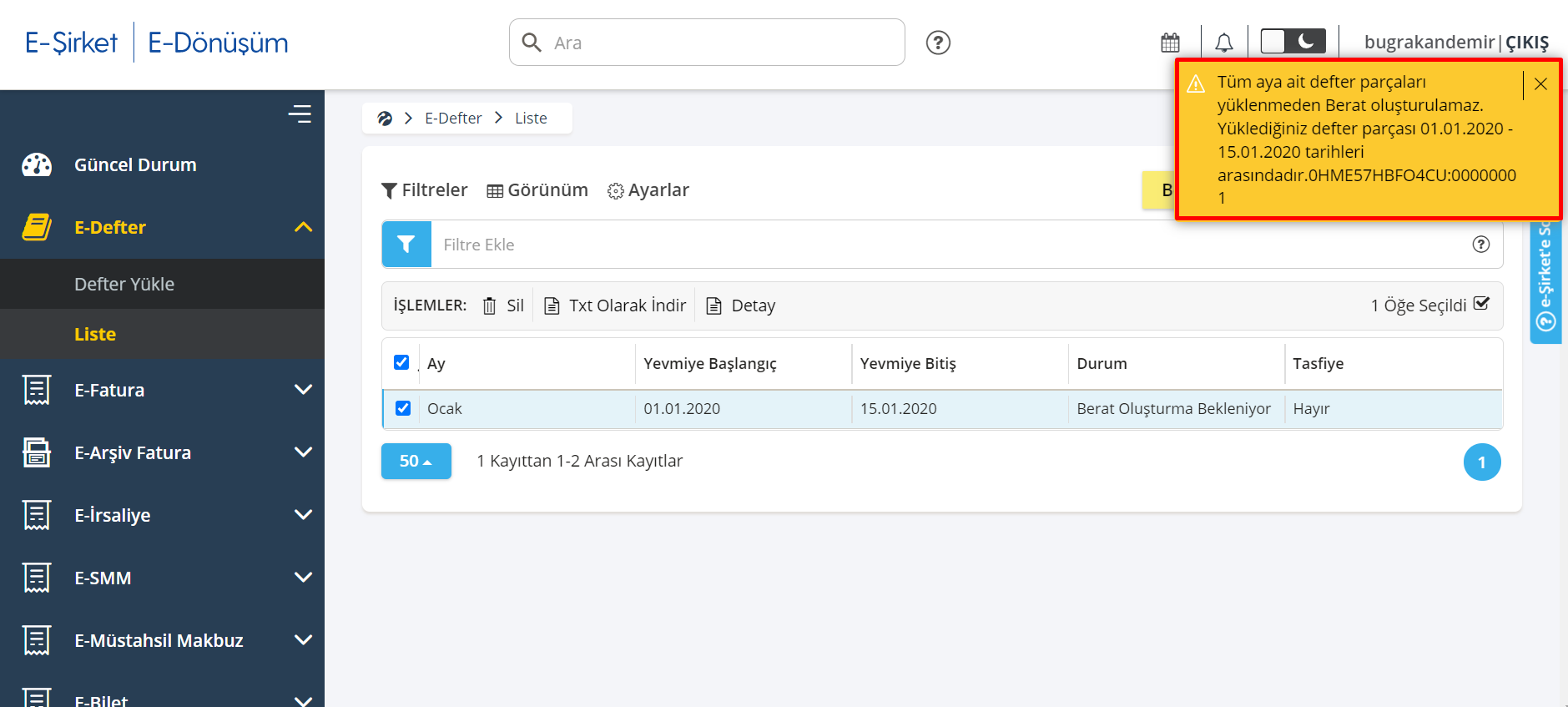Sort by Yevmiye Bitiş column header
Image resolution: width=1568 pixels, height=707 pixels.
click(908, 364)
